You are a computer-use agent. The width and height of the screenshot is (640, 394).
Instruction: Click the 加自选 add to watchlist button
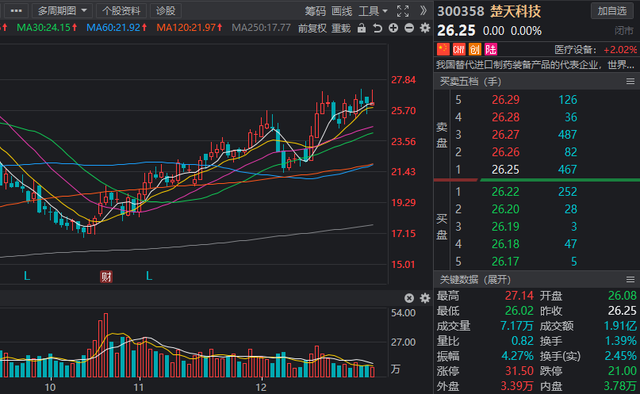tap(612, 11)
